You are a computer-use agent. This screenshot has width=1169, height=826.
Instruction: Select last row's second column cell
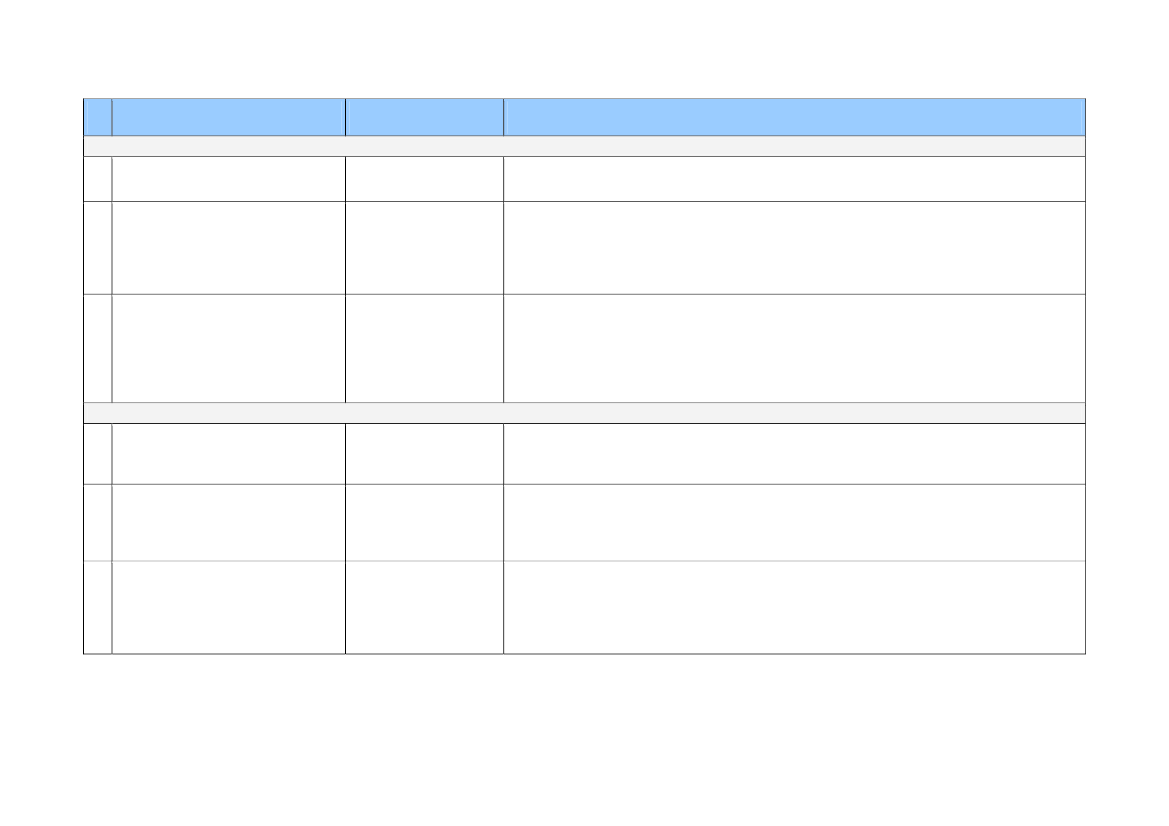[229, 608]
